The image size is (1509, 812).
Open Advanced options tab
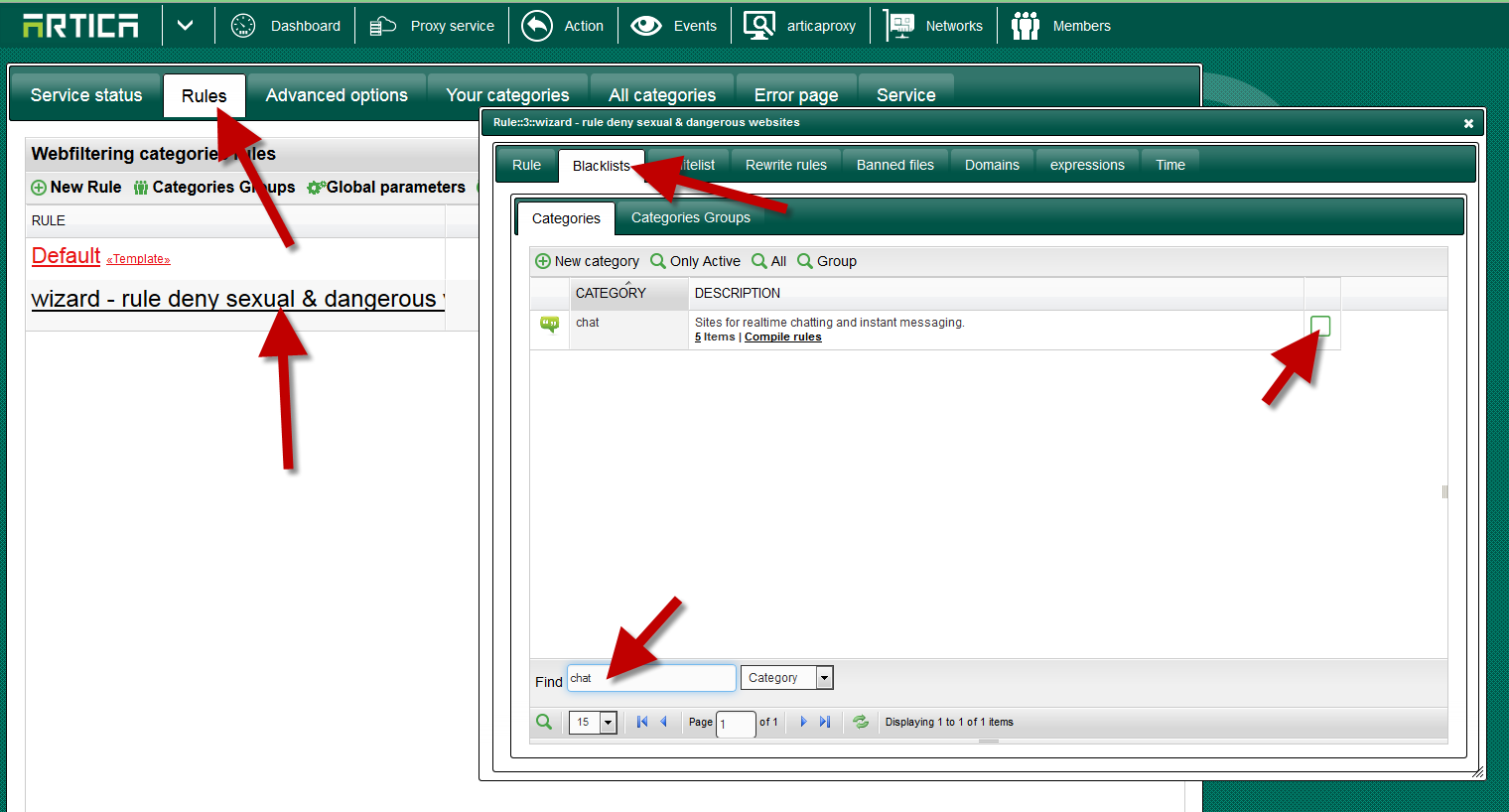click(x=337, y=95)
